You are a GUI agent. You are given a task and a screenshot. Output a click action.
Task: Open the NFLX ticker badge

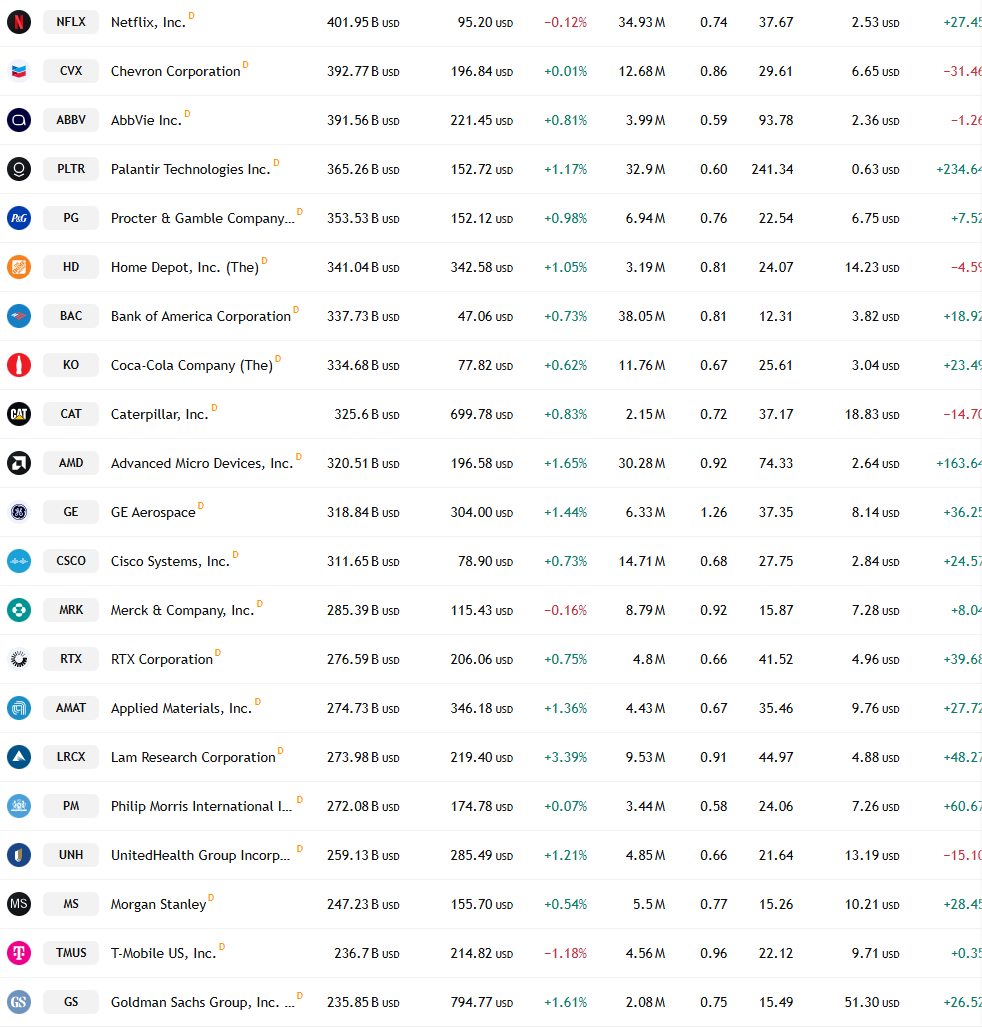click(71, 22)
